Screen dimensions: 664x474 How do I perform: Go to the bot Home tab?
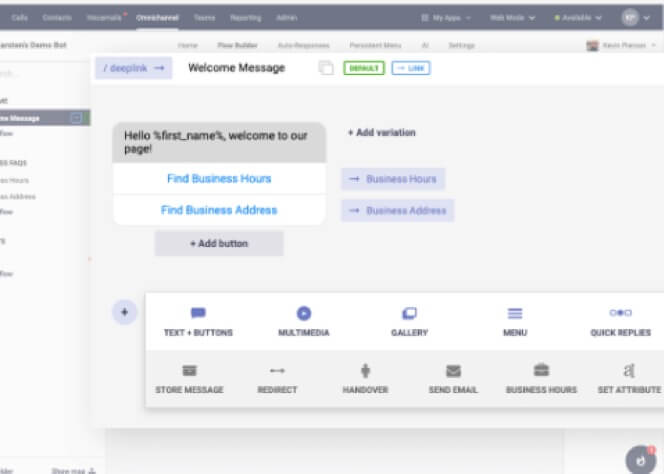(x=188, y=45)
